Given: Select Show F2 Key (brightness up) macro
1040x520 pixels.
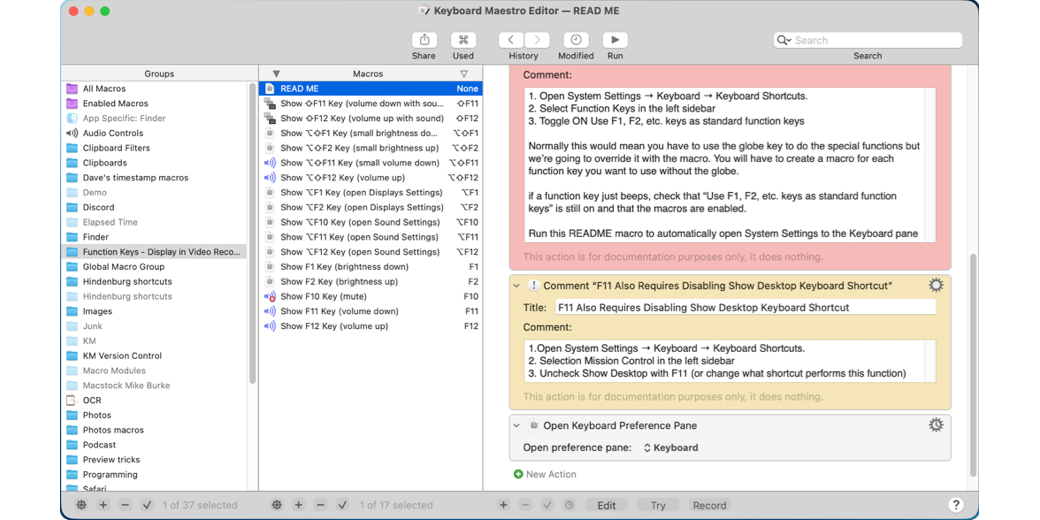Looking at the screenshot, I should [371, 281].
